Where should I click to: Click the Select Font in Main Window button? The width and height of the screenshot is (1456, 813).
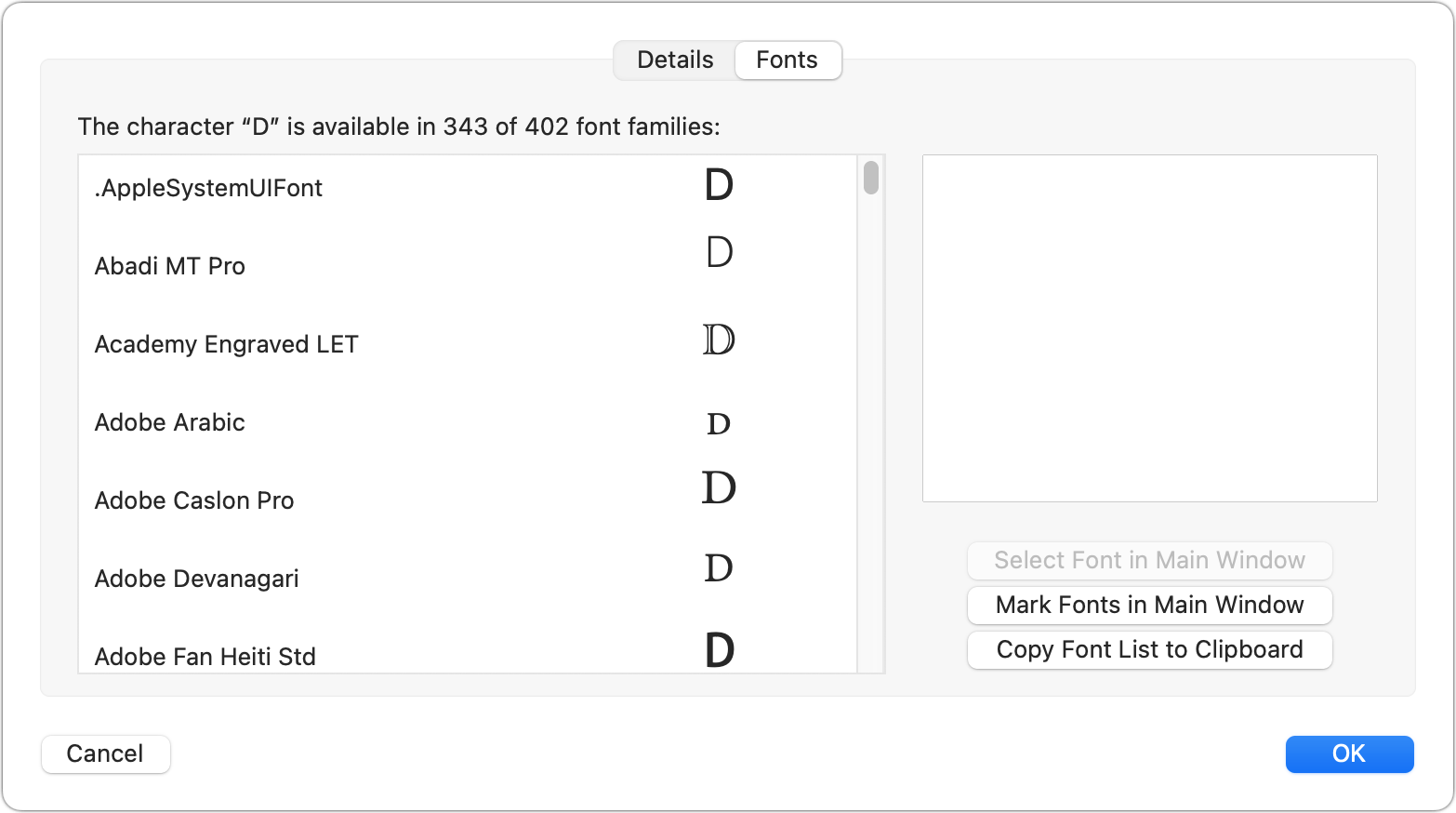click(1150, 560)
